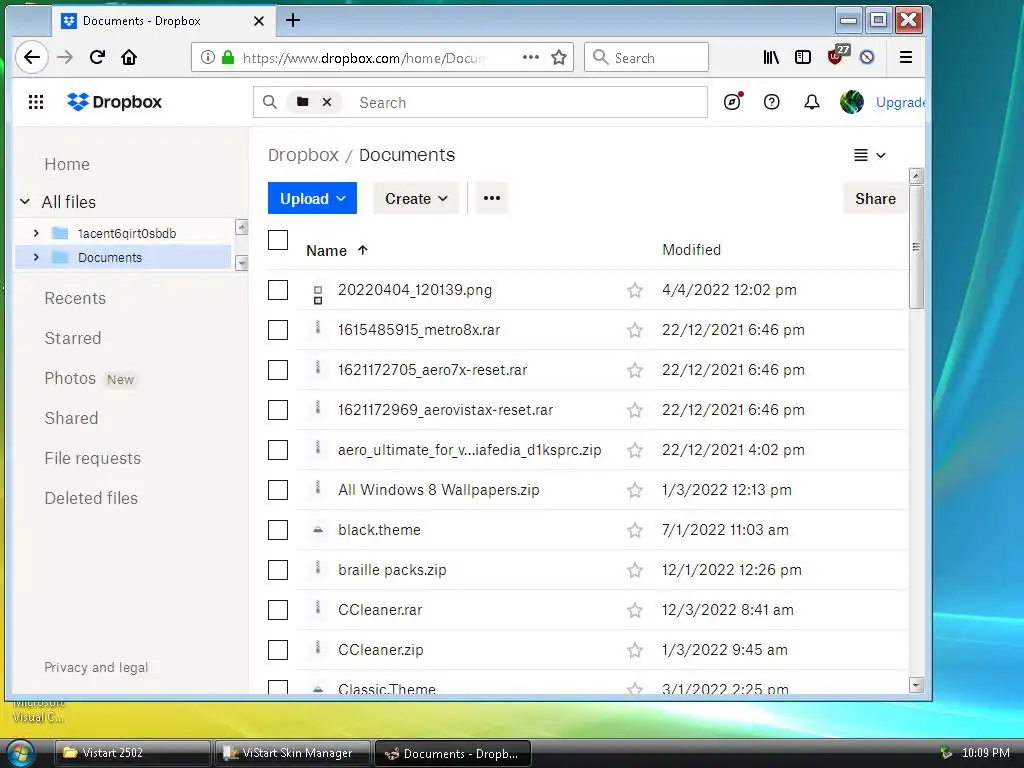Click the Windows Start orb
Image resolution: width=1024 pixels, height=768 pixels.
point(20,754)
